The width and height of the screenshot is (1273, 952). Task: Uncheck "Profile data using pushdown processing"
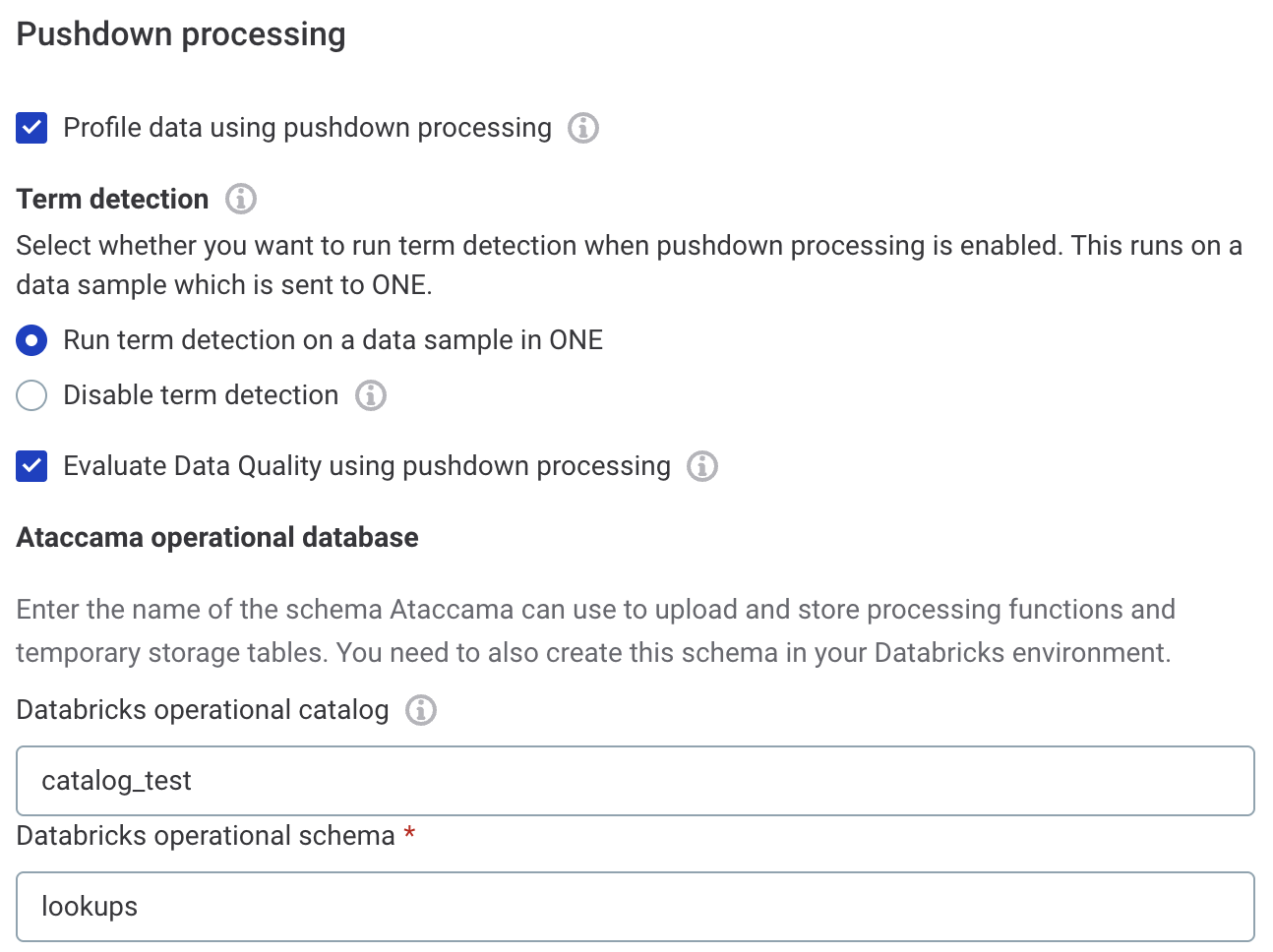coord(30,128)
